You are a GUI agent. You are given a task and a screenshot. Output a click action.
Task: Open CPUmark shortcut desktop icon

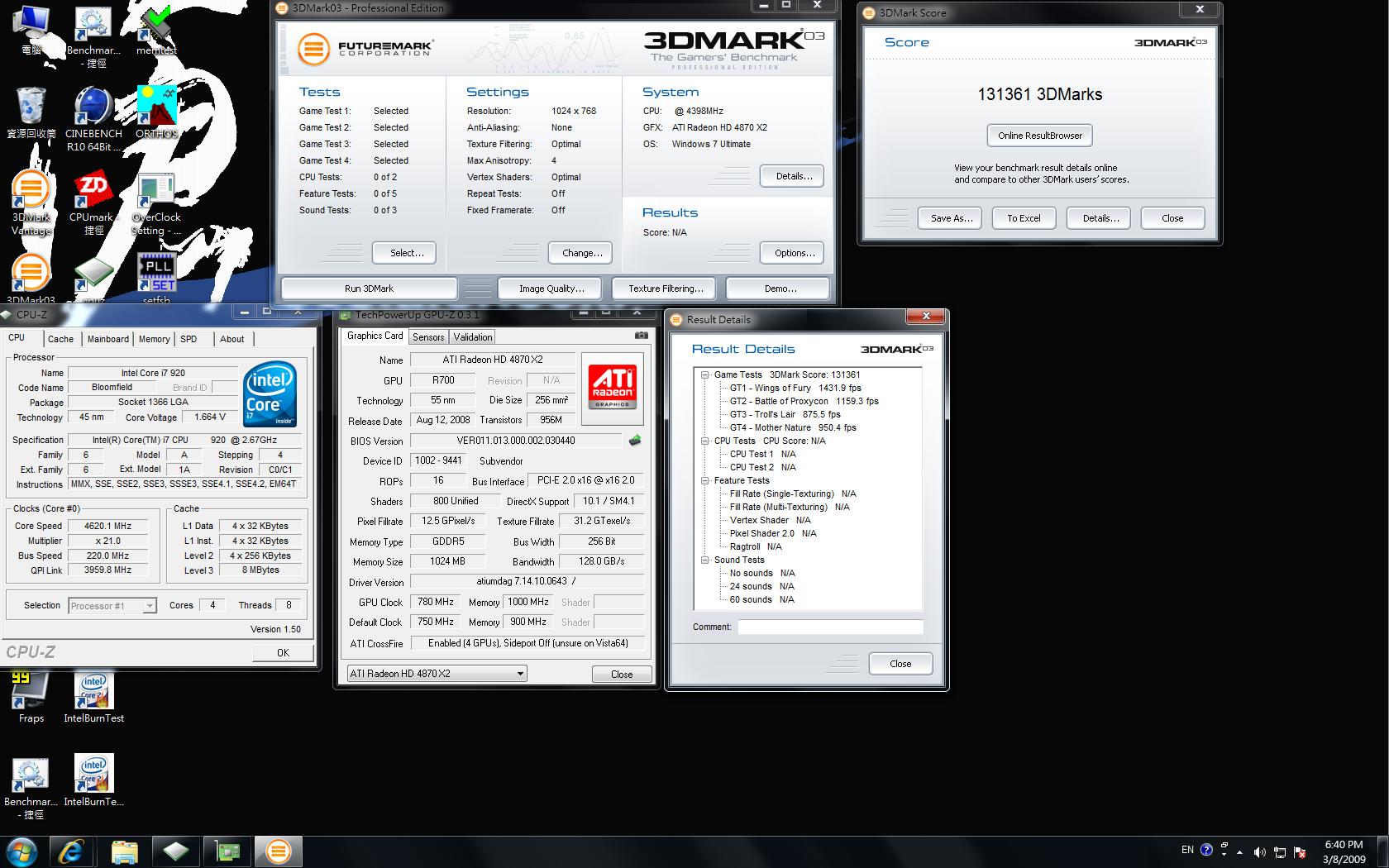(93, 203)
